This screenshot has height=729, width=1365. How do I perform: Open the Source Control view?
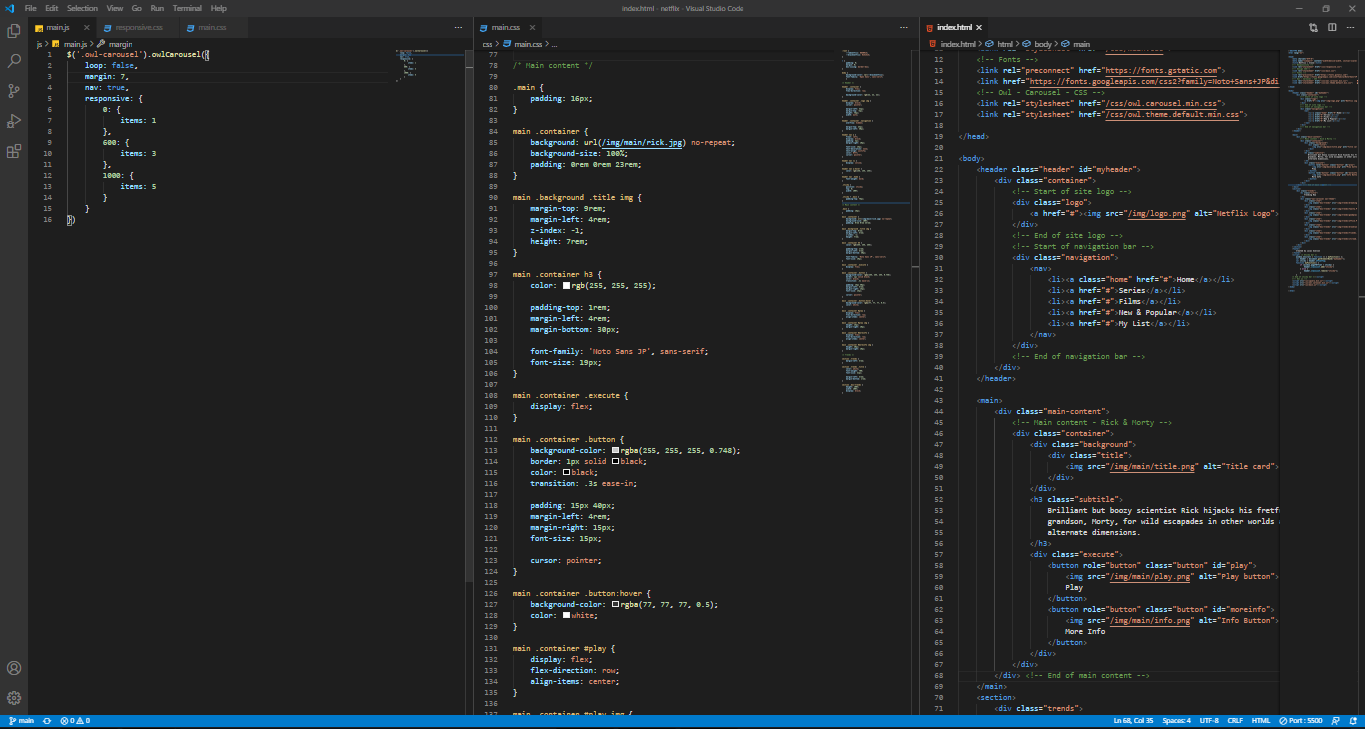13,90
